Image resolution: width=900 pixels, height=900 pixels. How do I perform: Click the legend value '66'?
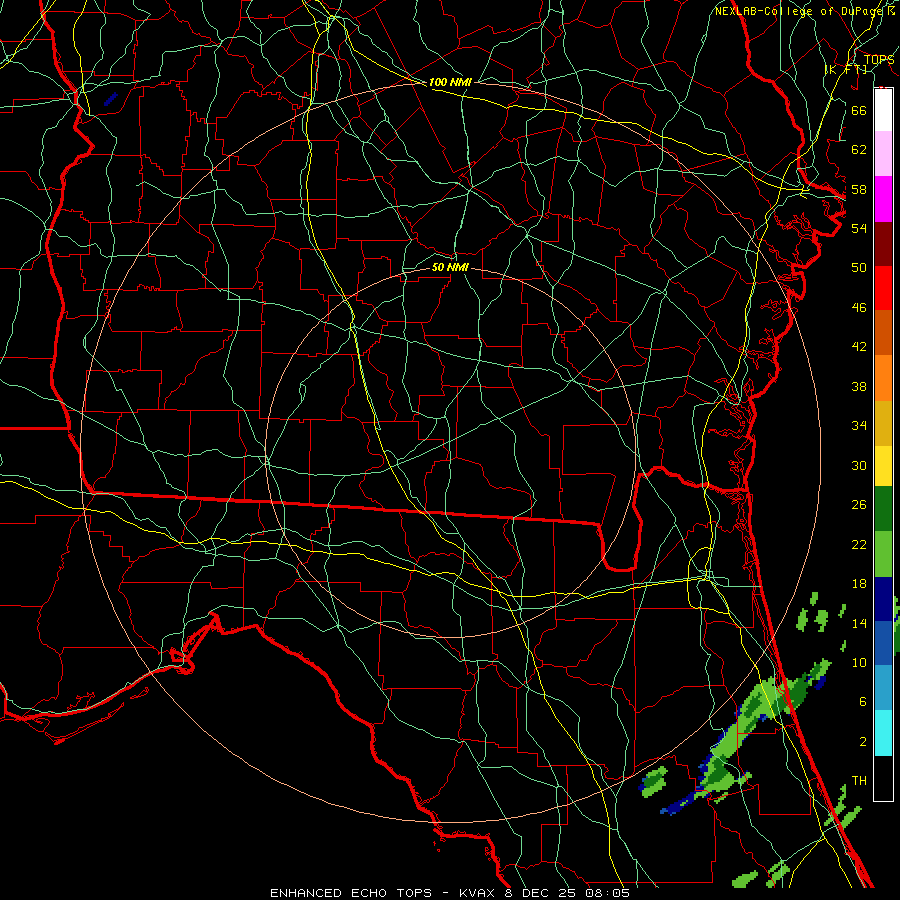click(x=859, y=110)
